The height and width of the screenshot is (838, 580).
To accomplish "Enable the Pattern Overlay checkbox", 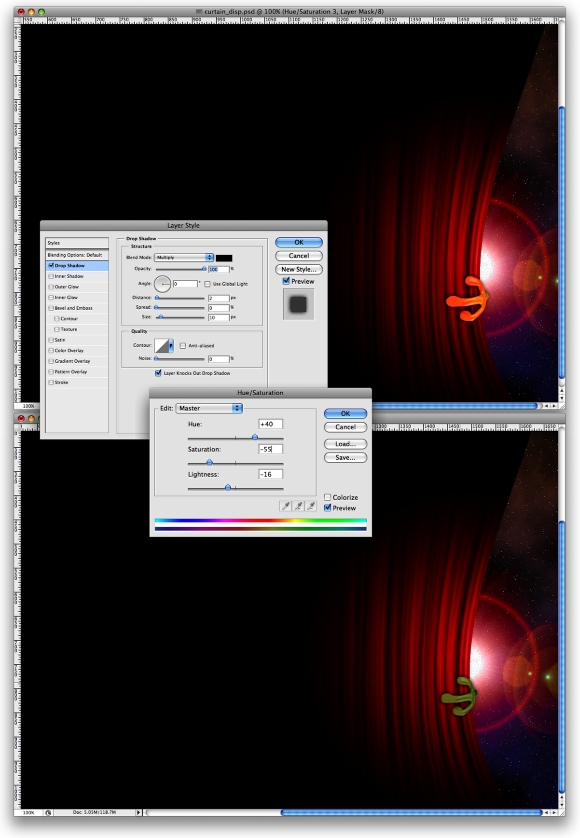I will (51, 371).
